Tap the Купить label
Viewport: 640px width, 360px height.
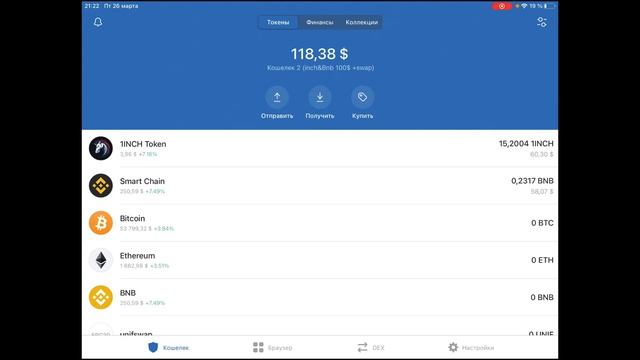tap(362, 116)
